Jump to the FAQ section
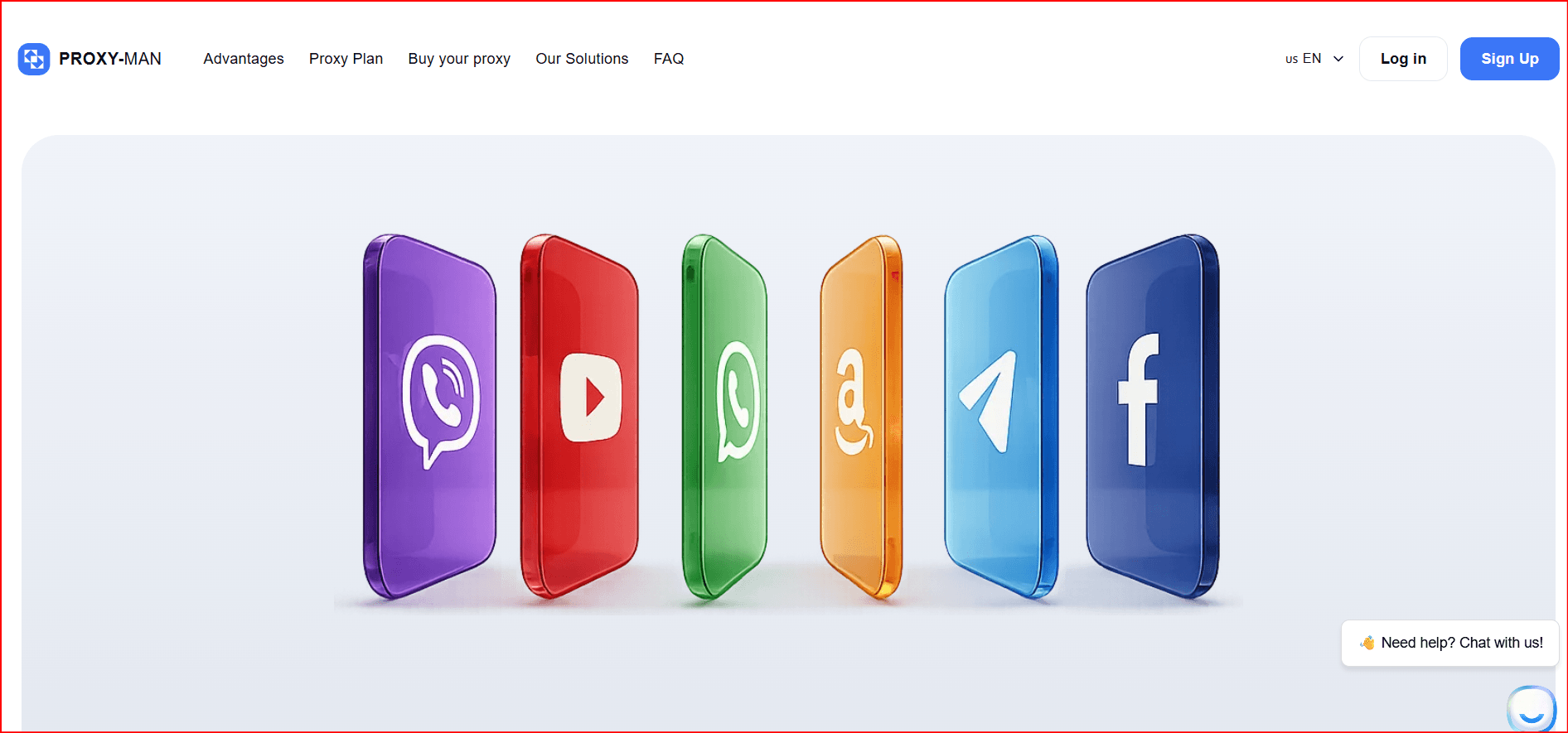This screenshot has width=1568, height=733. (x=669, y=59)
